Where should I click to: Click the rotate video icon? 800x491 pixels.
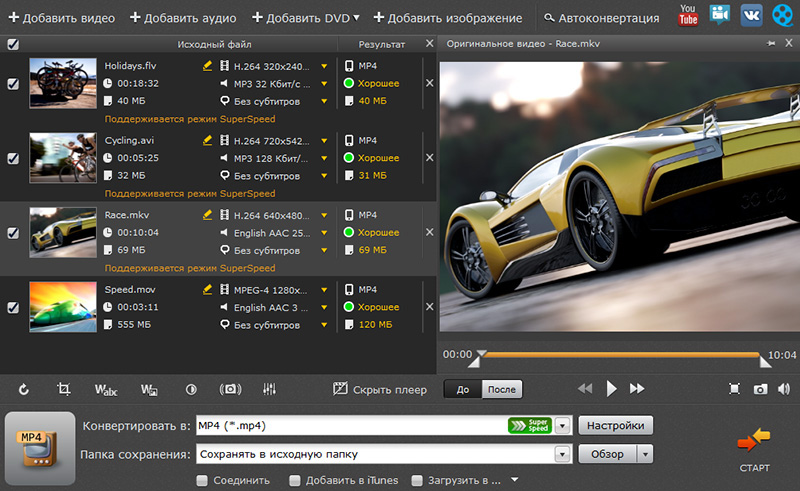24,389
